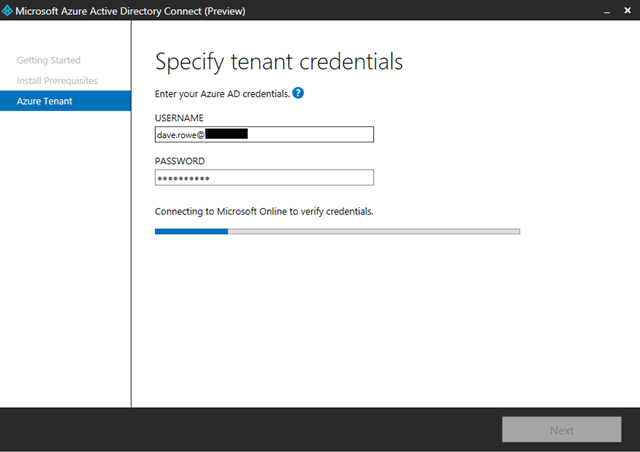Go to Getting Started step
Viewport: 640px width, 452px height.
(x=49, y=60)
